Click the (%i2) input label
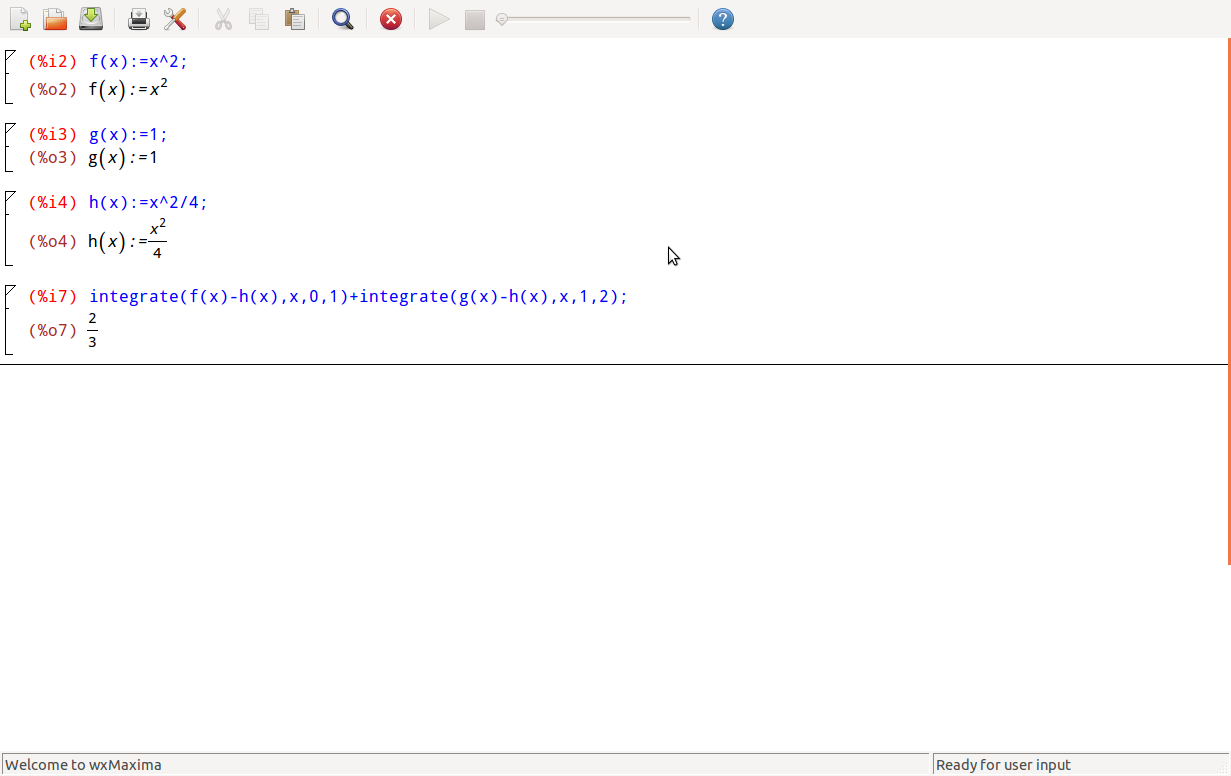Screen dimensions: 1231x776 [53, 61]
